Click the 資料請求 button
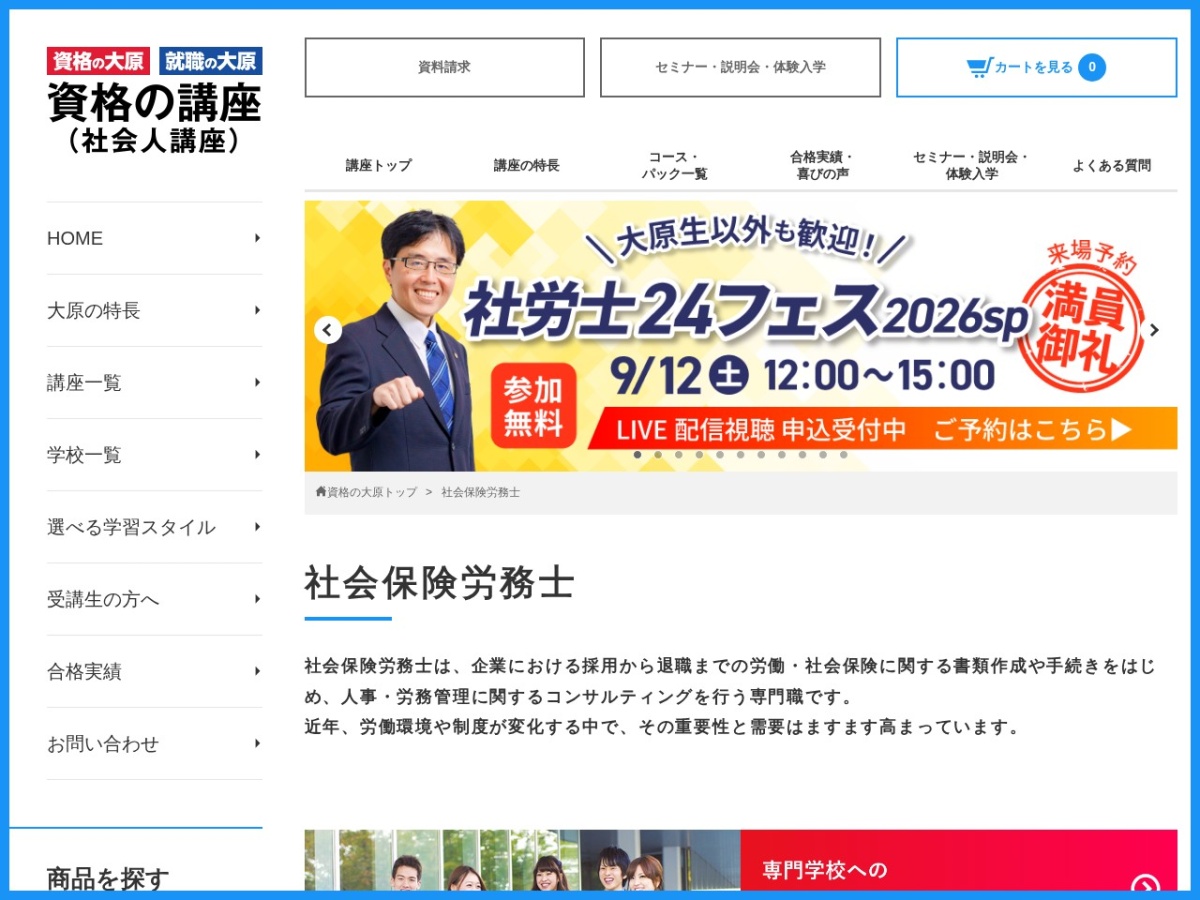Screen dimensions: 1200x900 point(445,67)
